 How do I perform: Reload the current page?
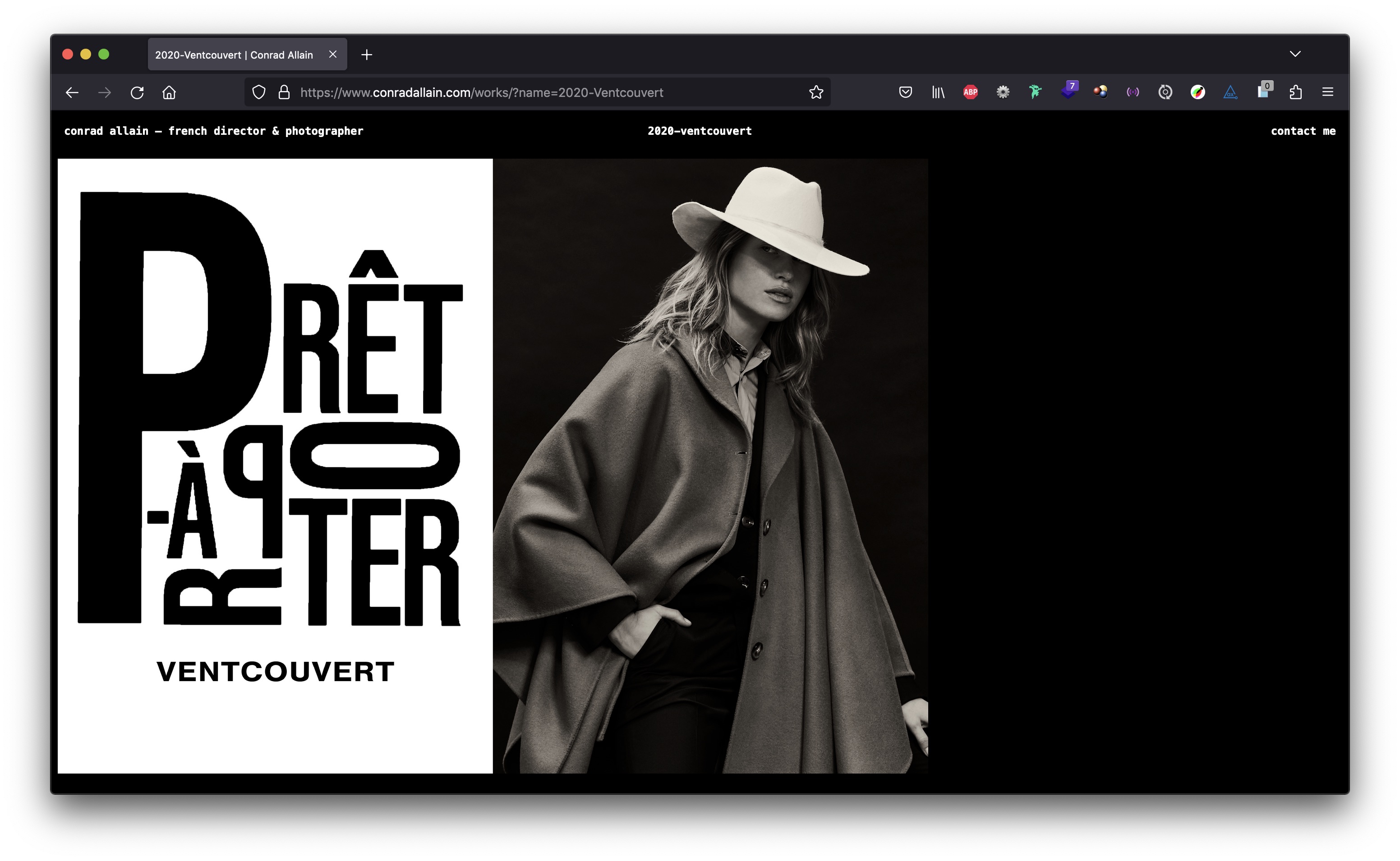[137, 92]
